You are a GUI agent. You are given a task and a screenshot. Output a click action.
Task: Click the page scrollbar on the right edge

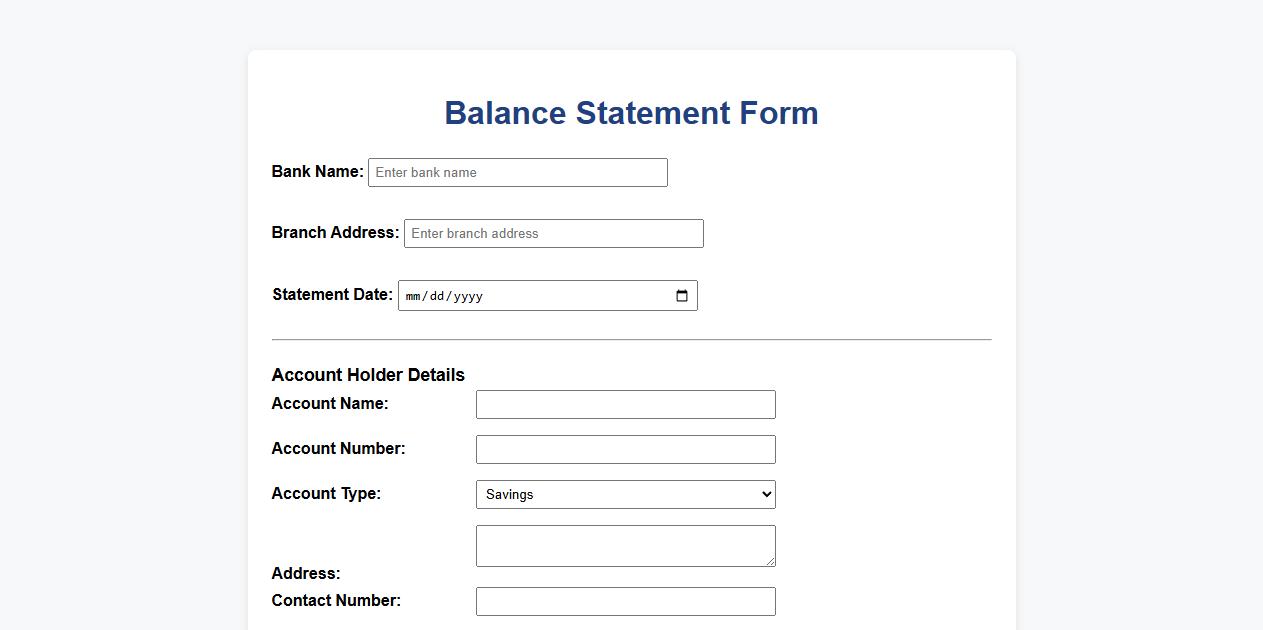pos(1258,315)
